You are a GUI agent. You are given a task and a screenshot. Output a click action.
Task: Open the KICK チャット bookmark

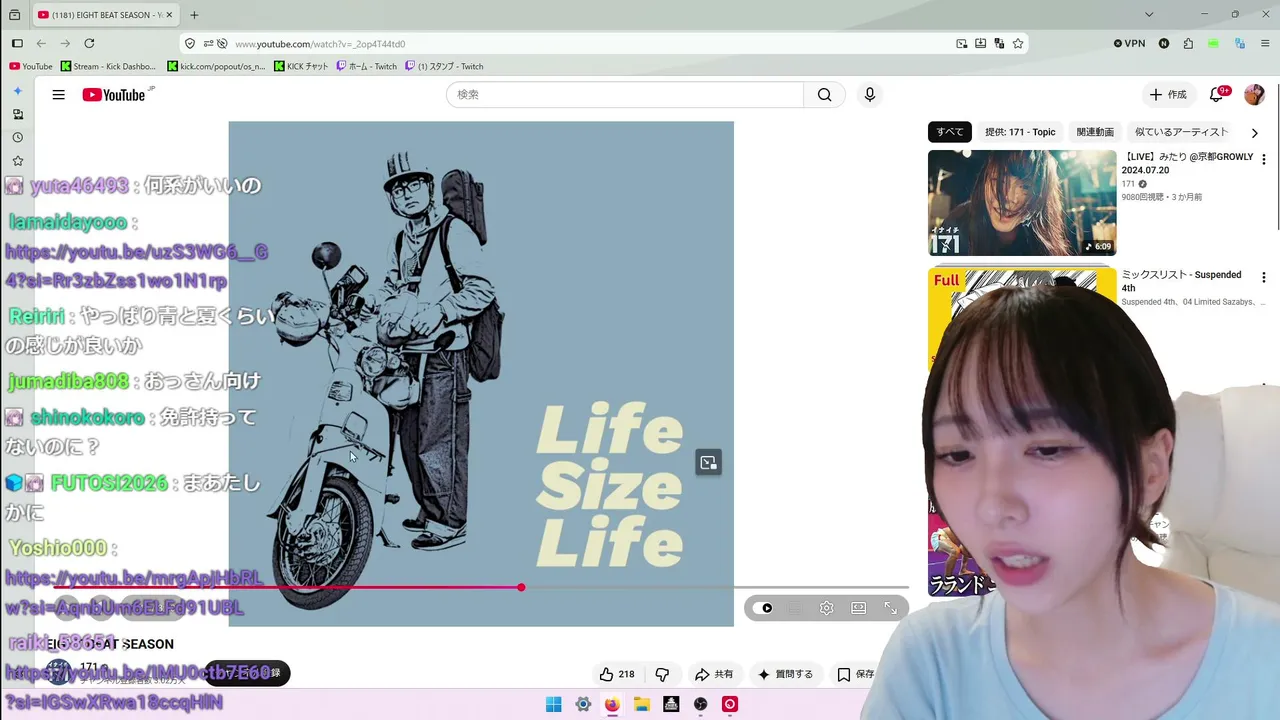click(x=301, y=67)
